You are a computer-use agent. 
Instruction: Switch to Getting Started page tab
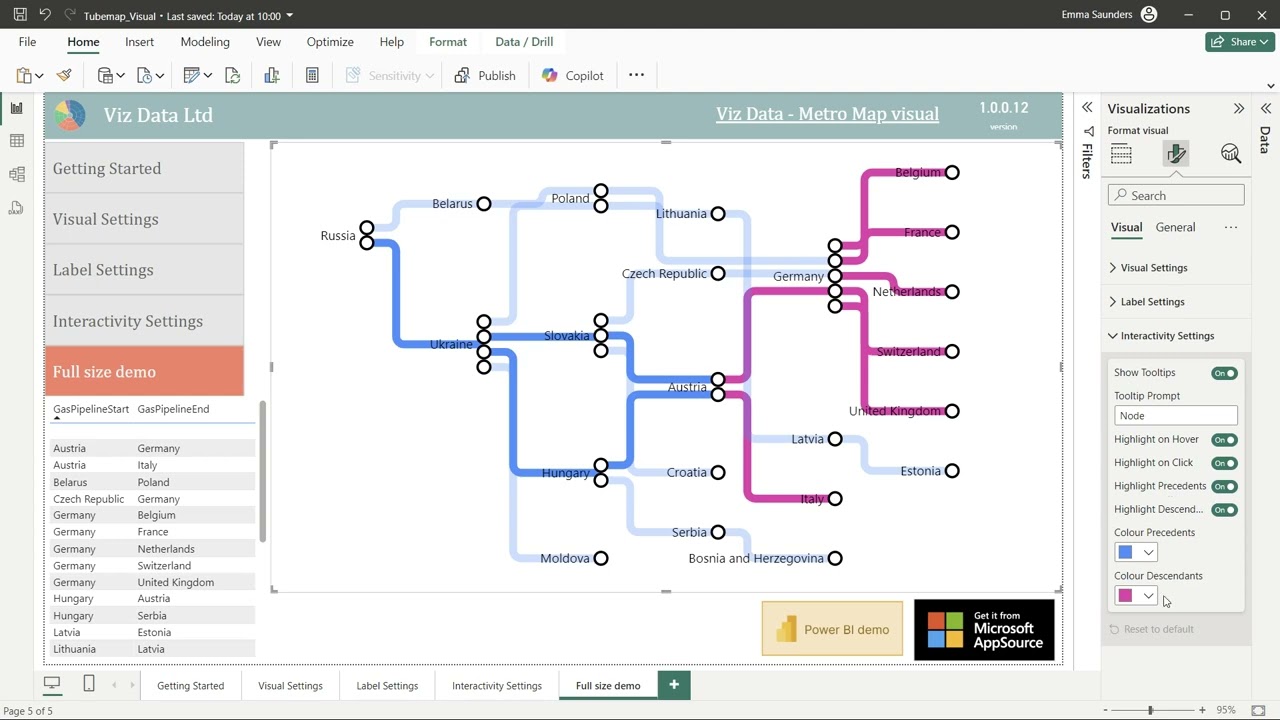click(190, 686)
